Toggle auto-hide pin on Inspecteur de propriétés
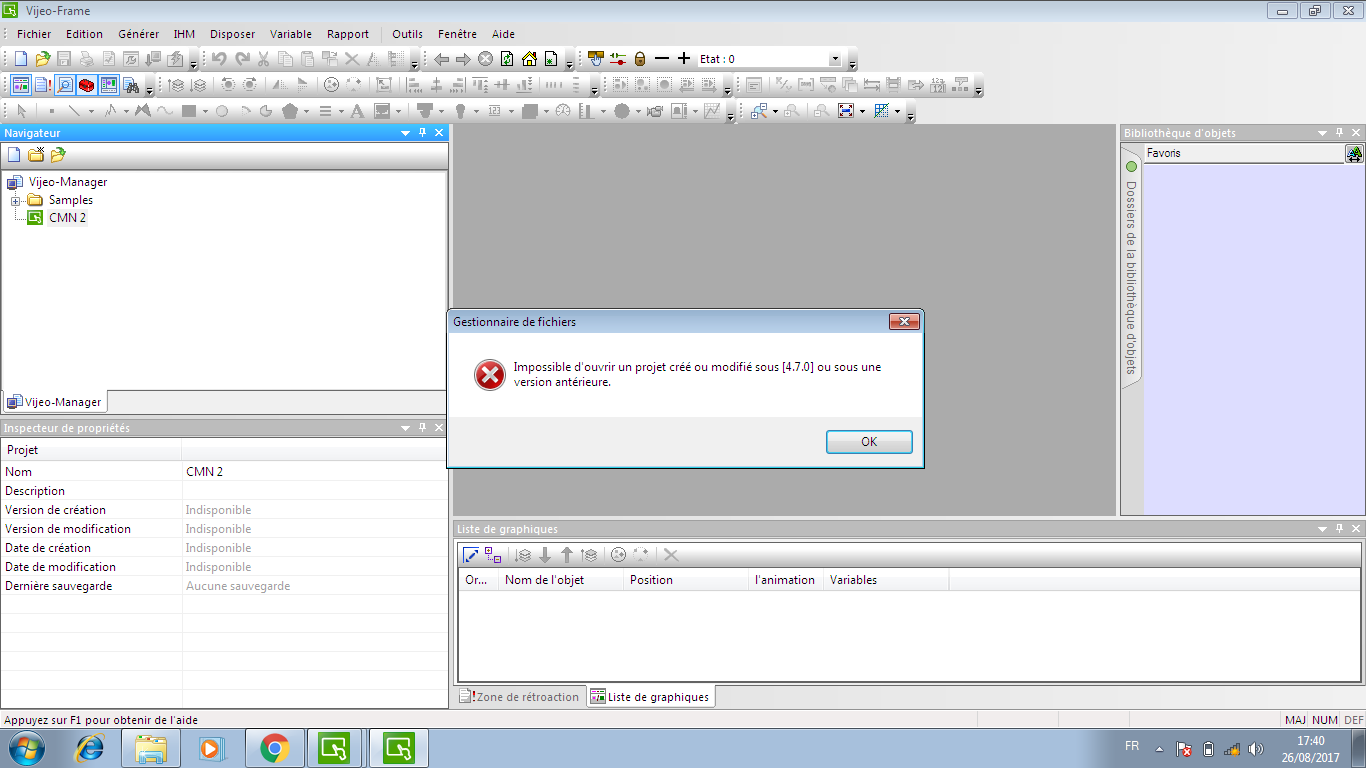The height and width of the screenshot is (768, 1366). 422,428
